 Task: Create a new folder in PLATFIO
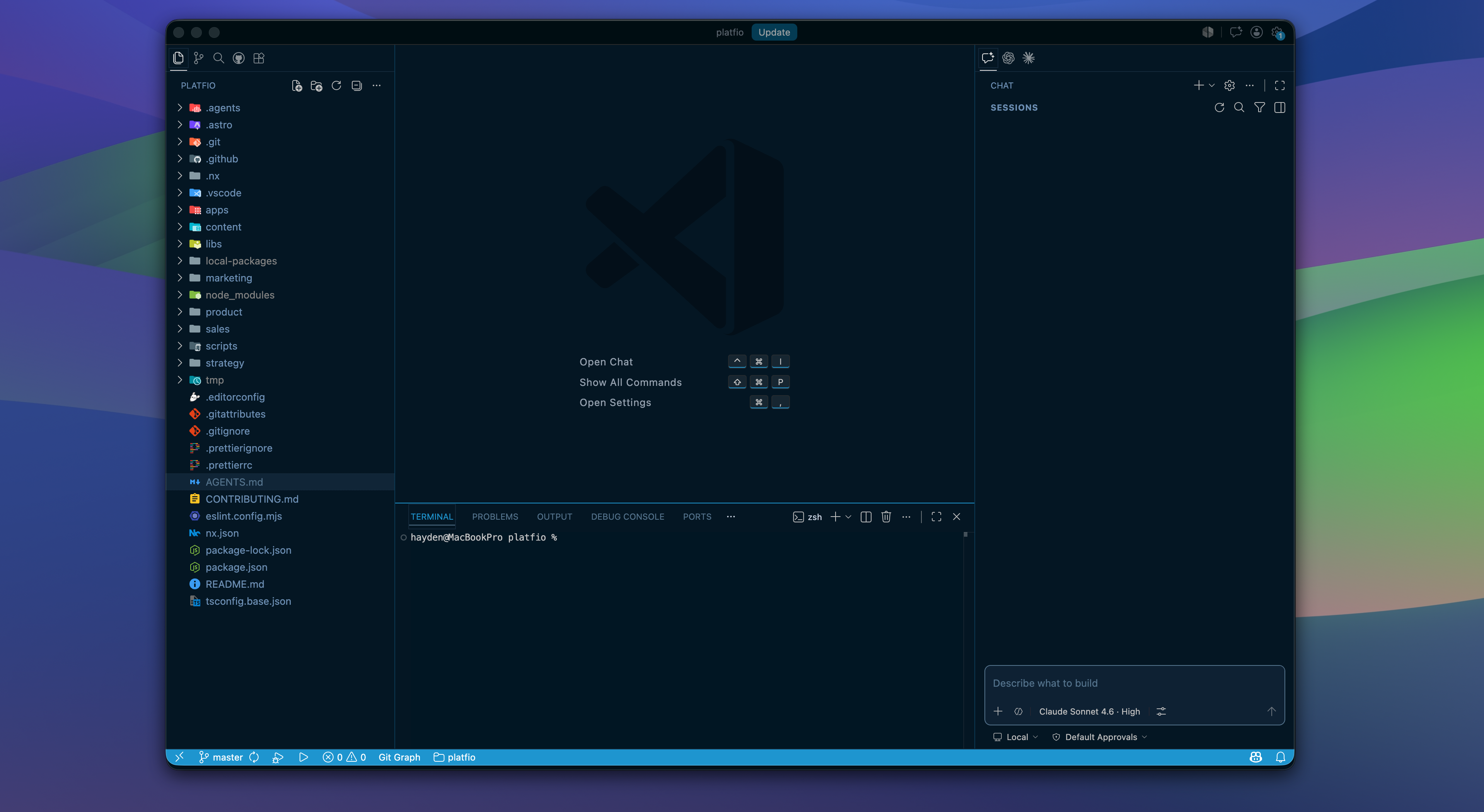click(x=316, y=86)
